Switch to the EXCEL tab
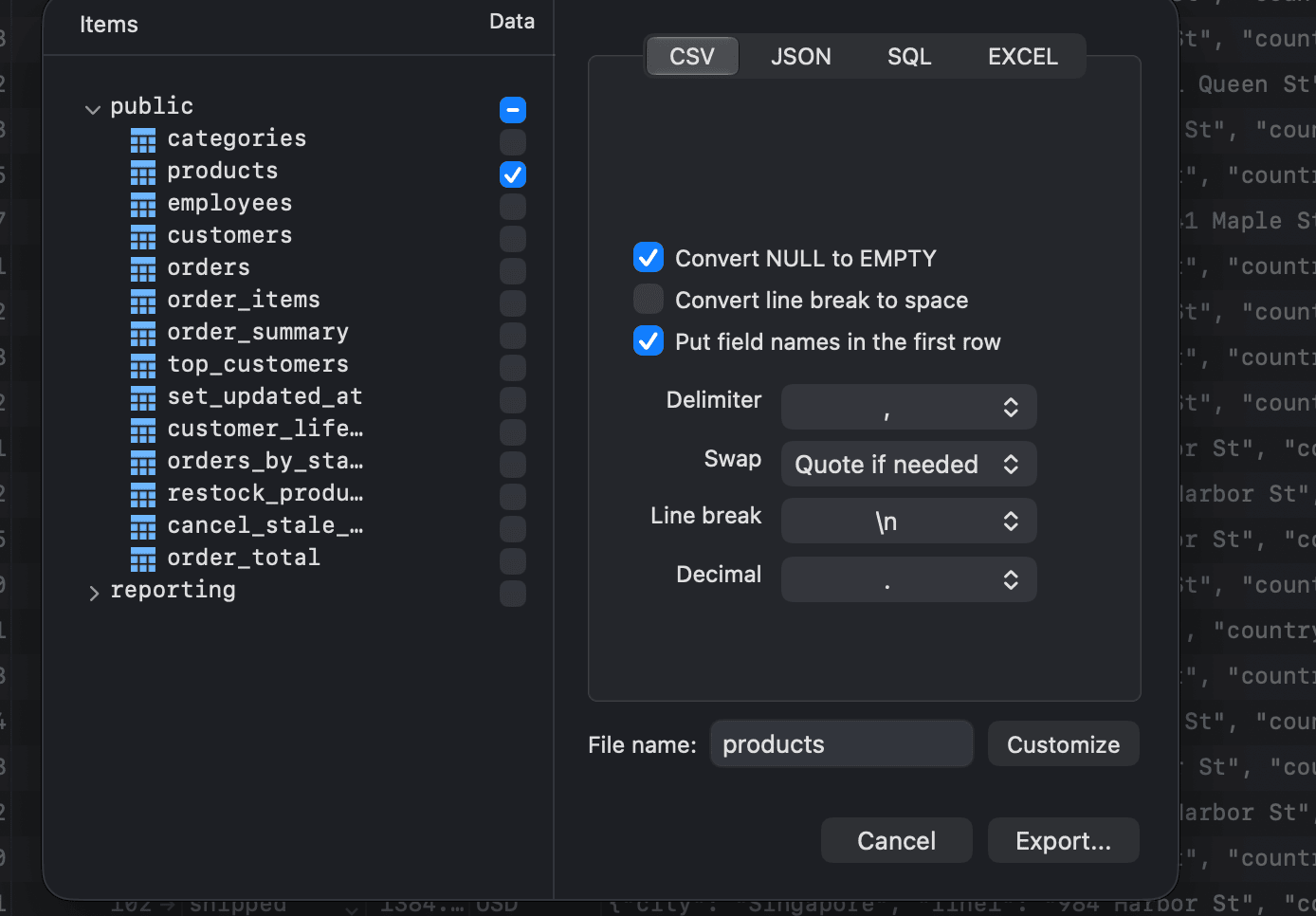1316x916 pixels. 1023,57
